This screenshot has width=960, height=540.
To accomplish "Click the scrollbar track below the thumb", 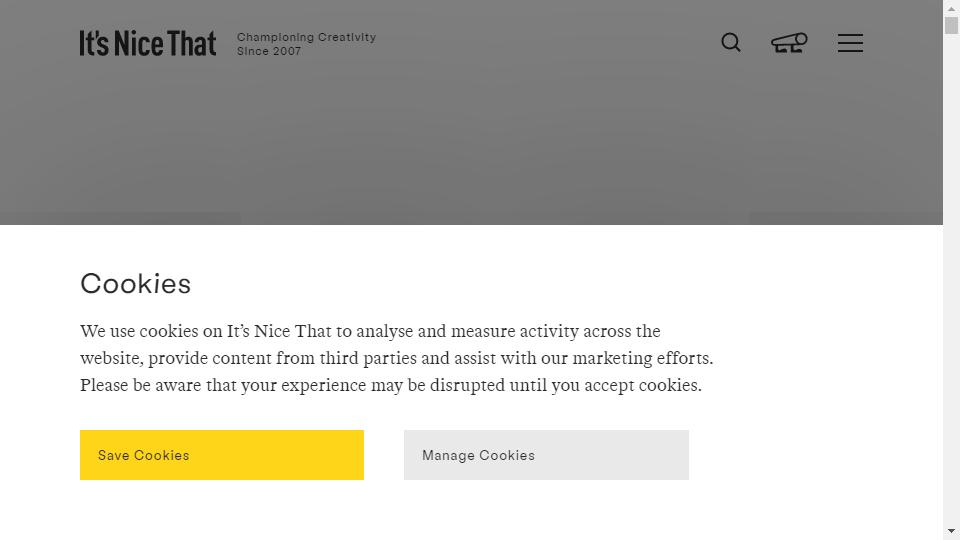I will point(951,276).
